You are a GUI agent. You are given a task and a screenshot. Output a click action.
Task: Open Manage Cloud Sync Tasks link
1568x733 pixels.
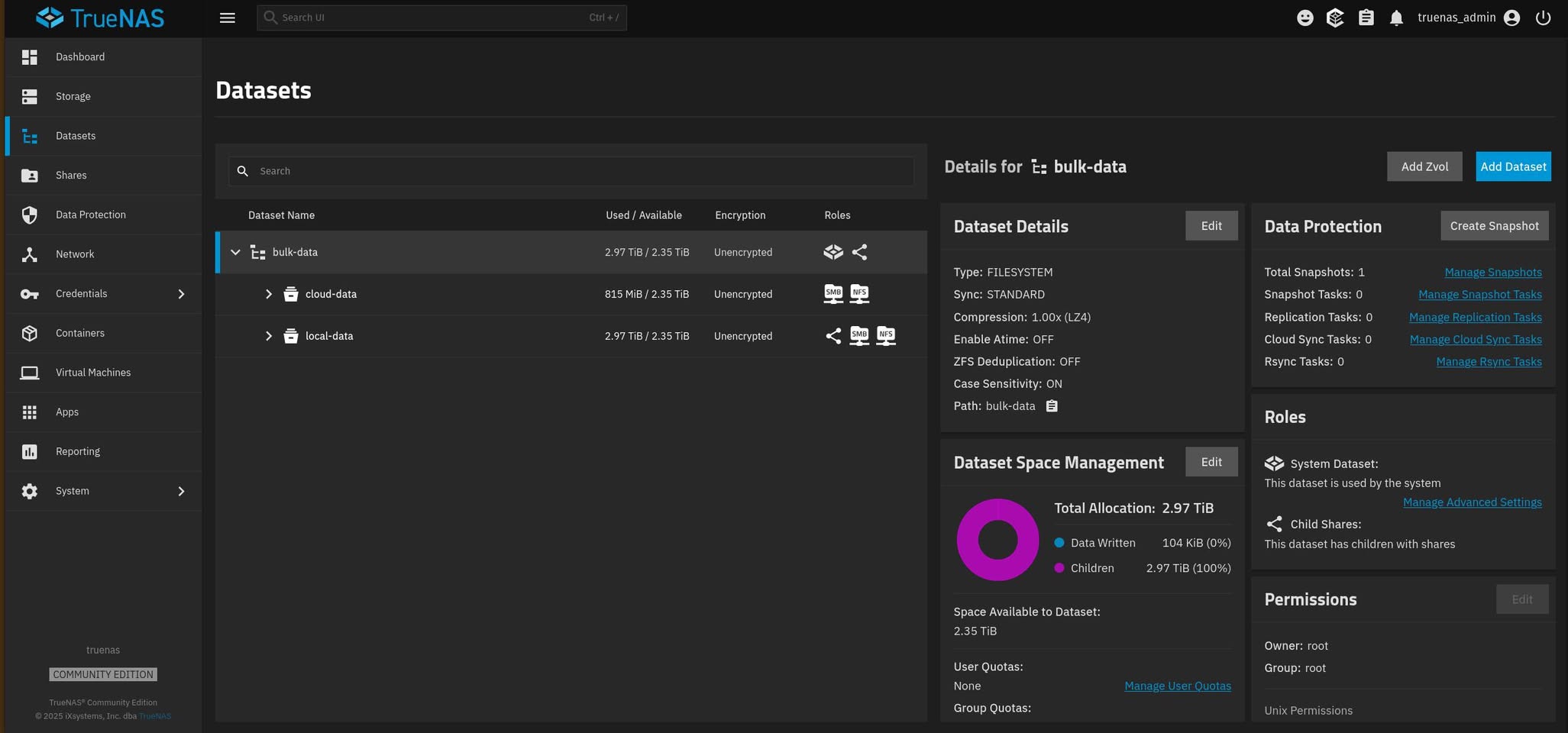click(1476, 340)
